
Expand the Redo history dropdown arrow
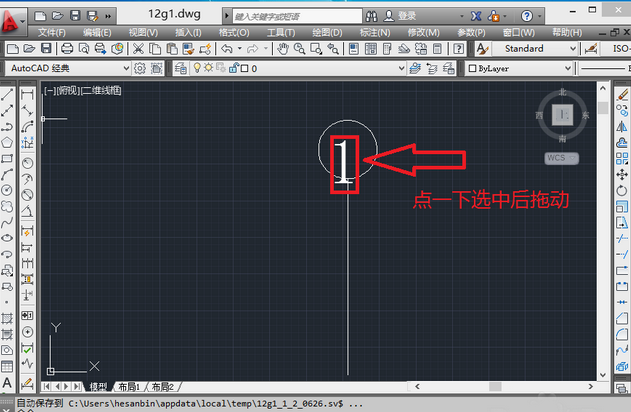266,49
